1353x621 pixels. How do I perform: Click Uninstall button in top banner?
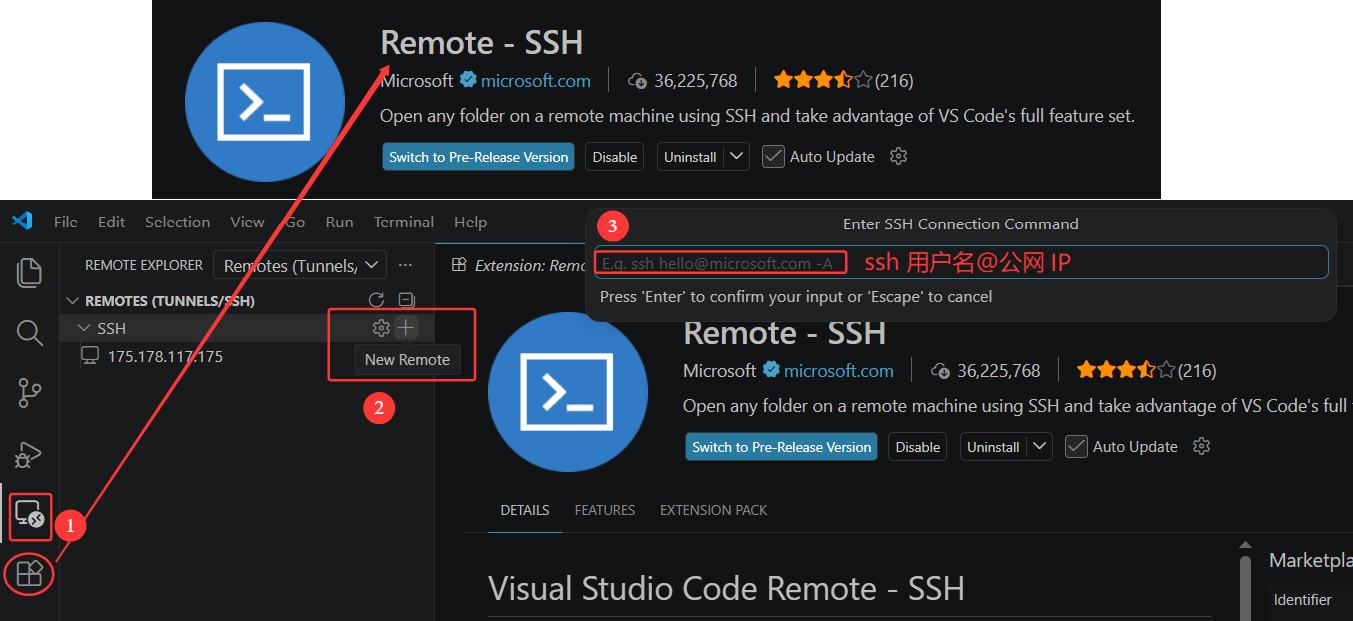point(691,157)
